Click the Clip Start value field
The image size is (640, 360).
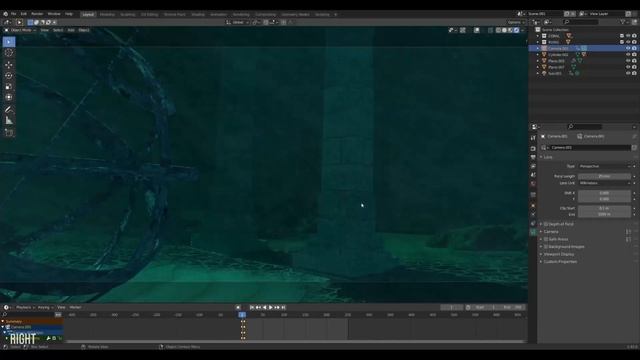604,208
